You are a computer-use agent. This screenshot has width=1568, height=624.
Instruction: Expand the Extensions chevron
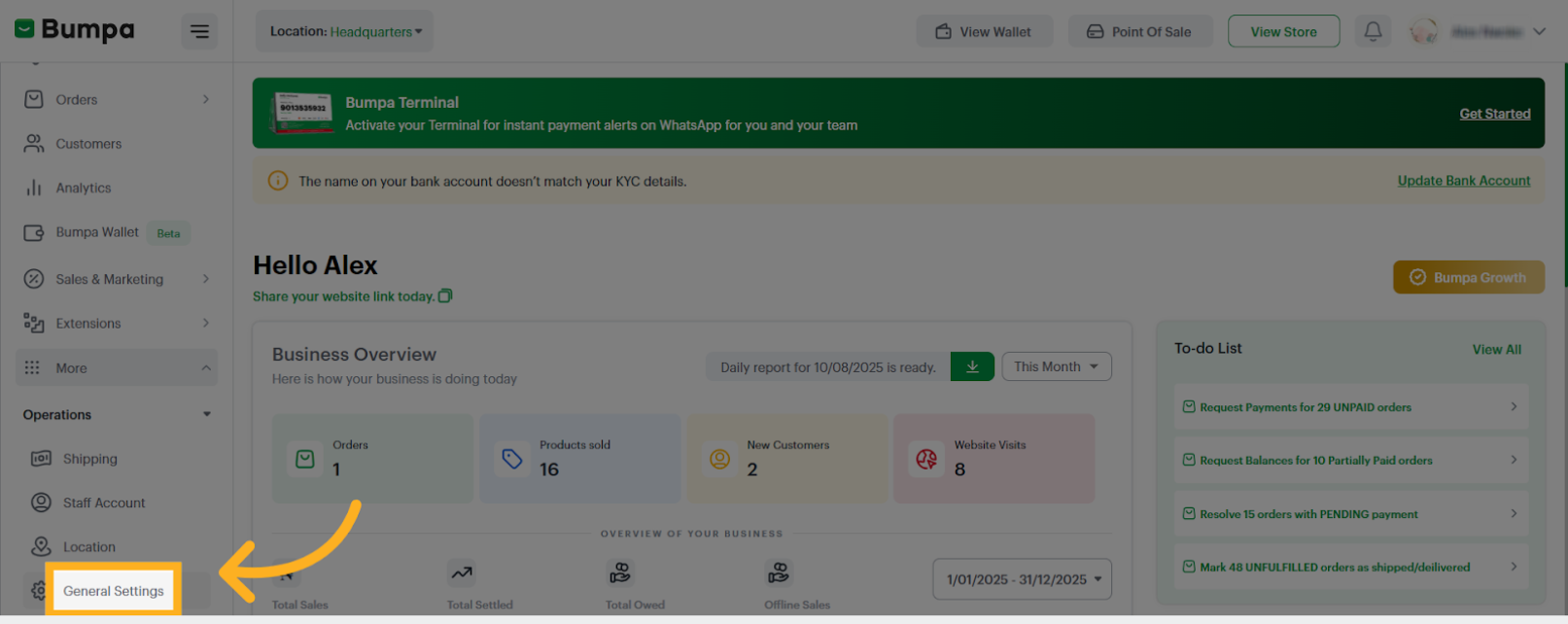[206, 323]
